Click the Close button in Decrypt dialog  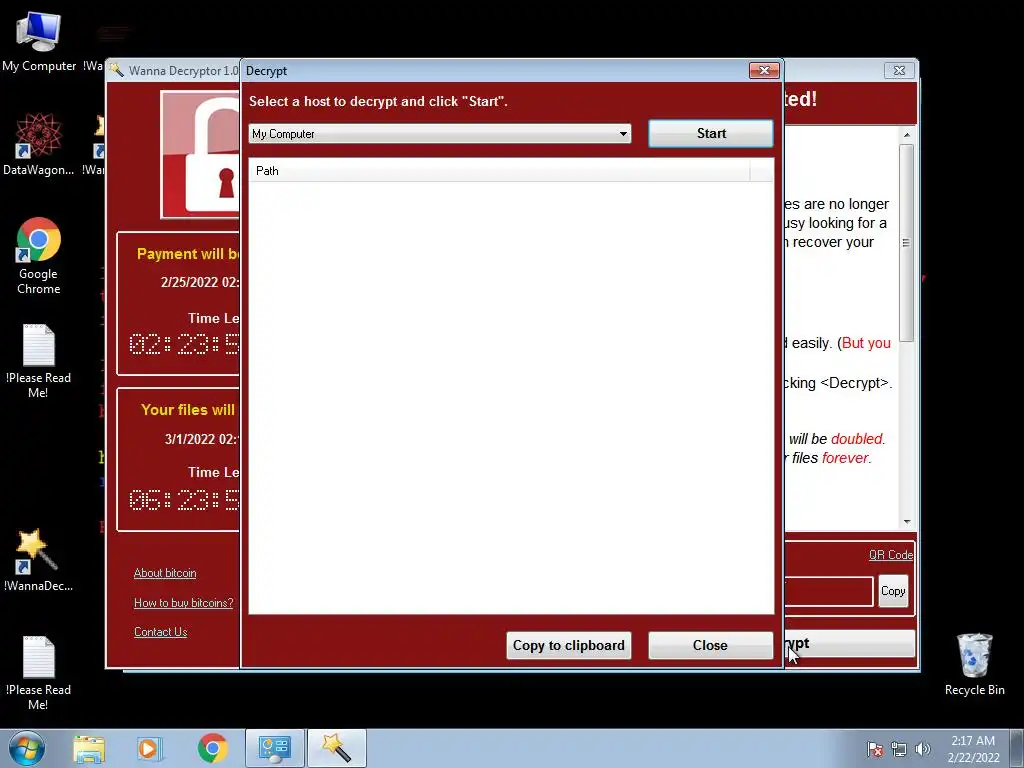tap(711, 645)
